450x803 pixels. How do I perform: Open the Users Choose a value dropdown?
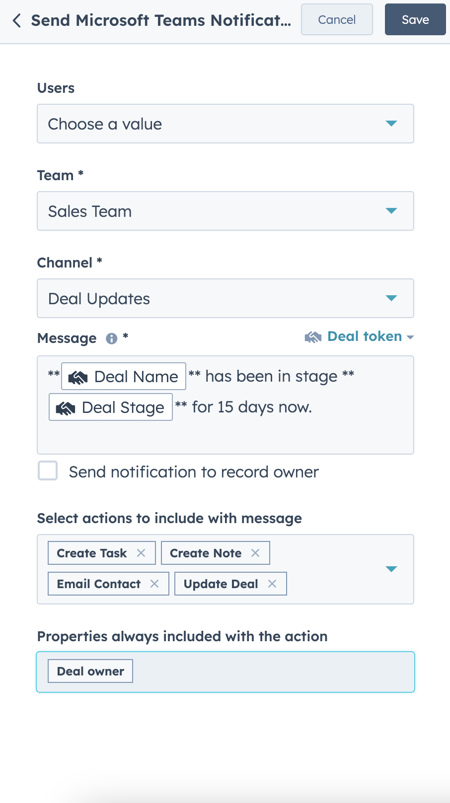click(225, 124)
